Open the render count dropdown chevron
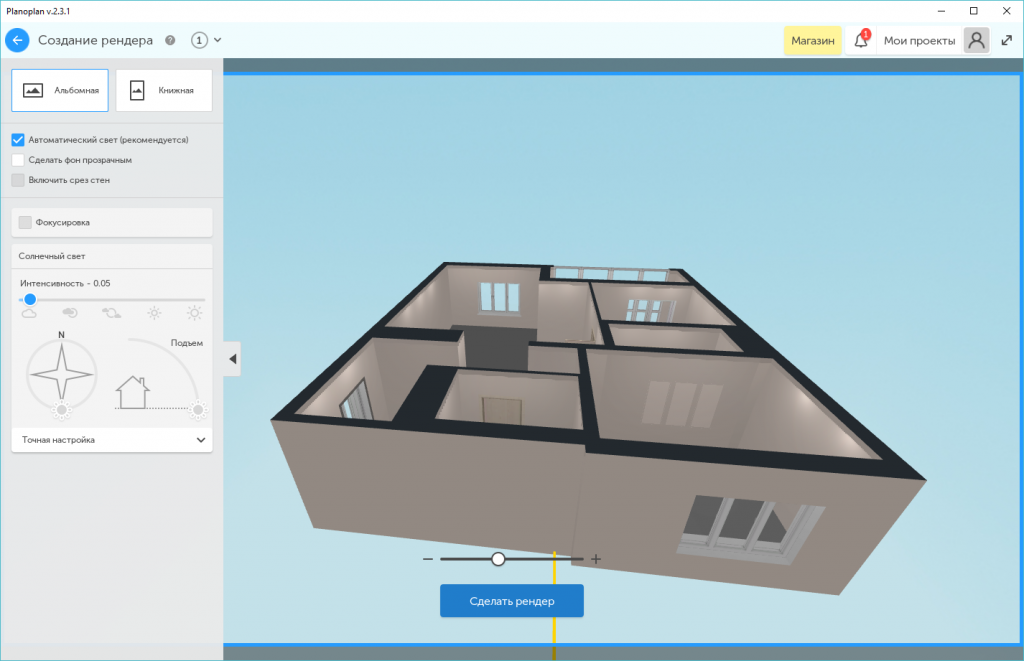 [218, 41]
